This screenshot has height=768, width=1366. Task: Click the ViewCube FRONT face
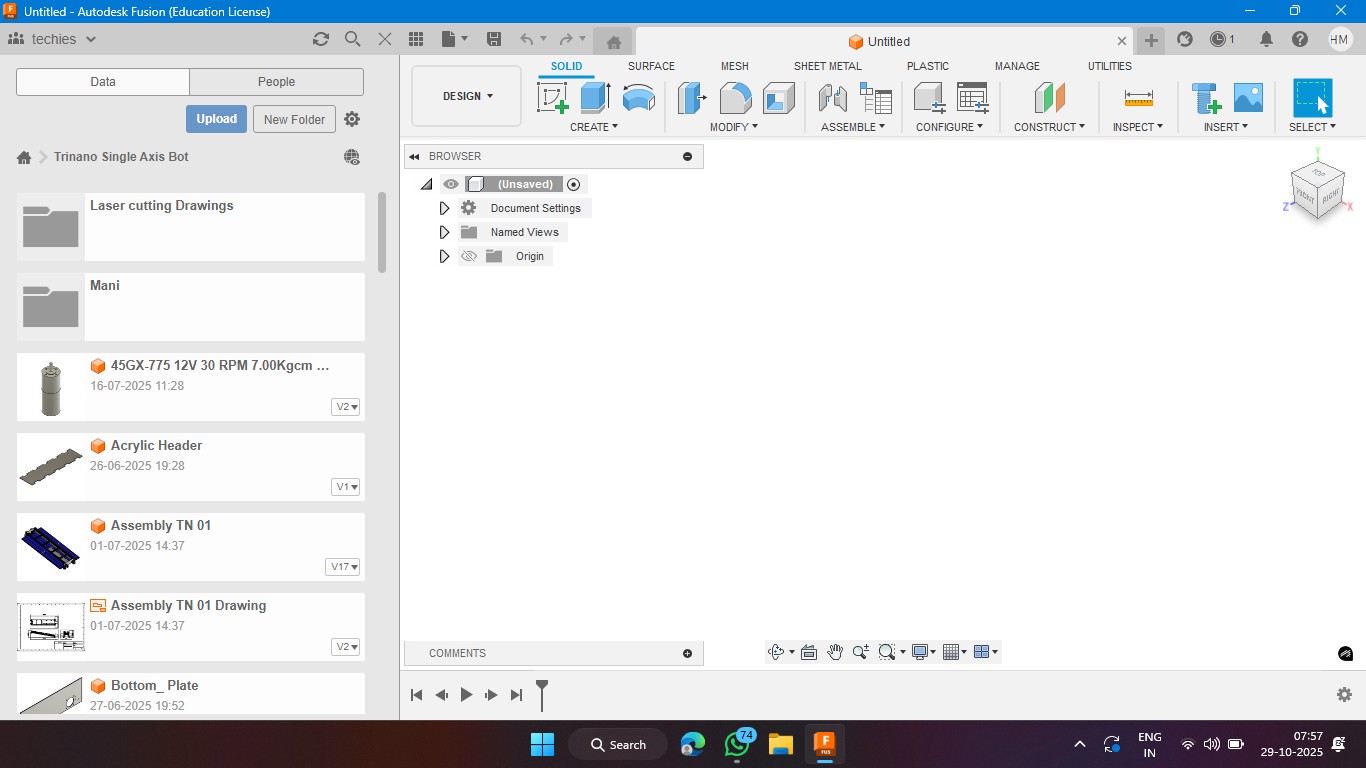pos(1306,194)
